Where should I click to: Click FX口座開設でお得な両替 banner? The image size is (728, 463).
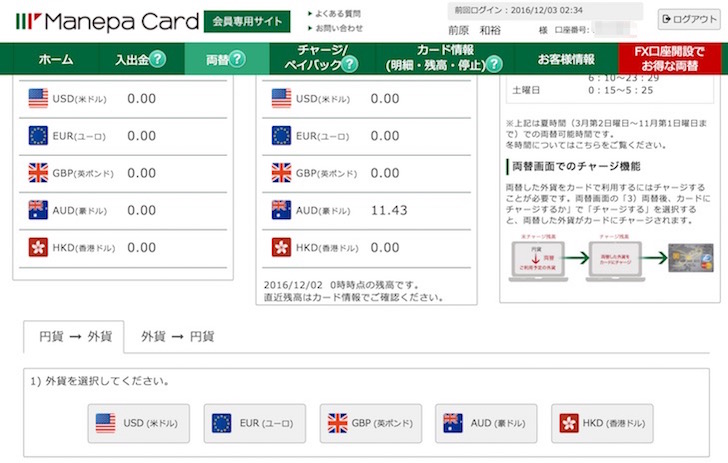click(x=670, y=59)
